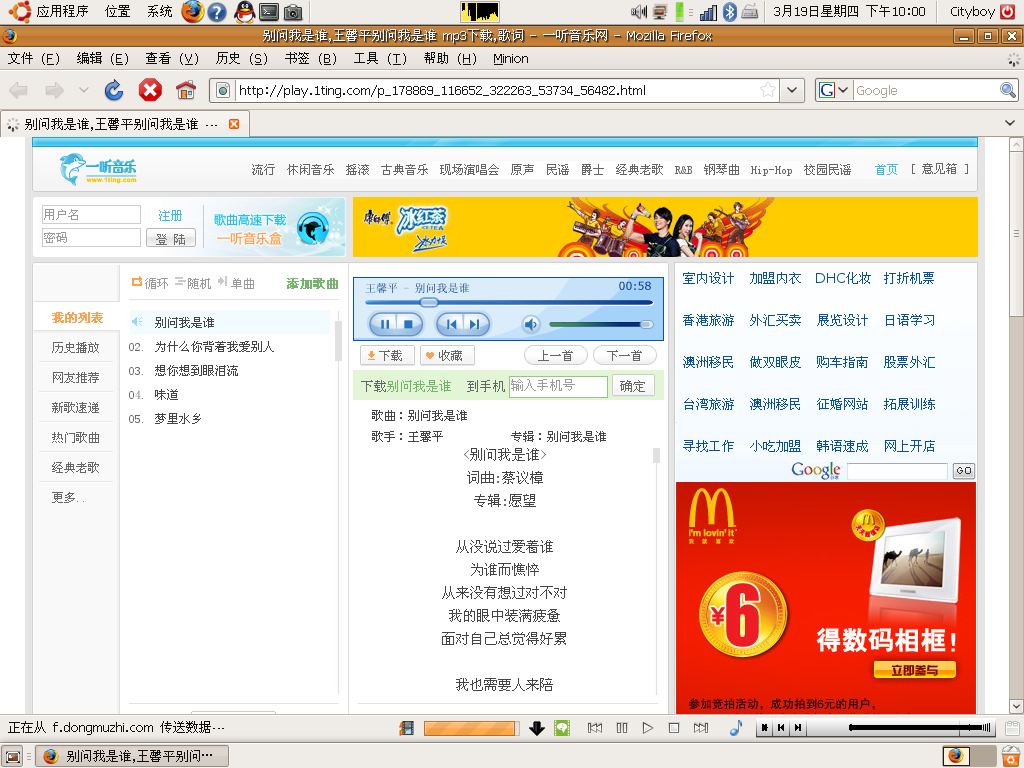Stop loading with the red X button

pyautogui.click(x=150, y=90)
